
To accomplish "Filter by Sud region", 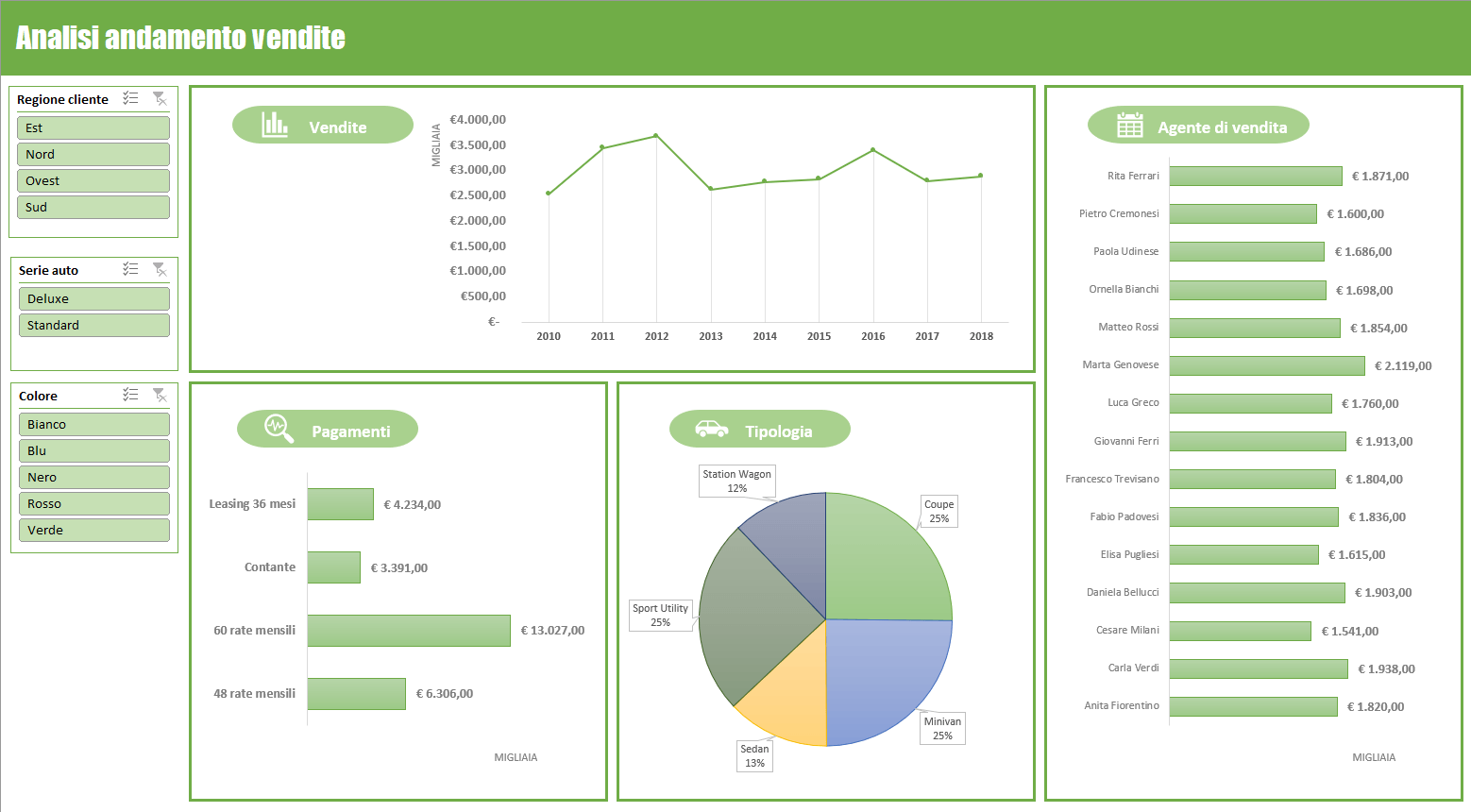I will pyautogui.click(x=93, y=207).
